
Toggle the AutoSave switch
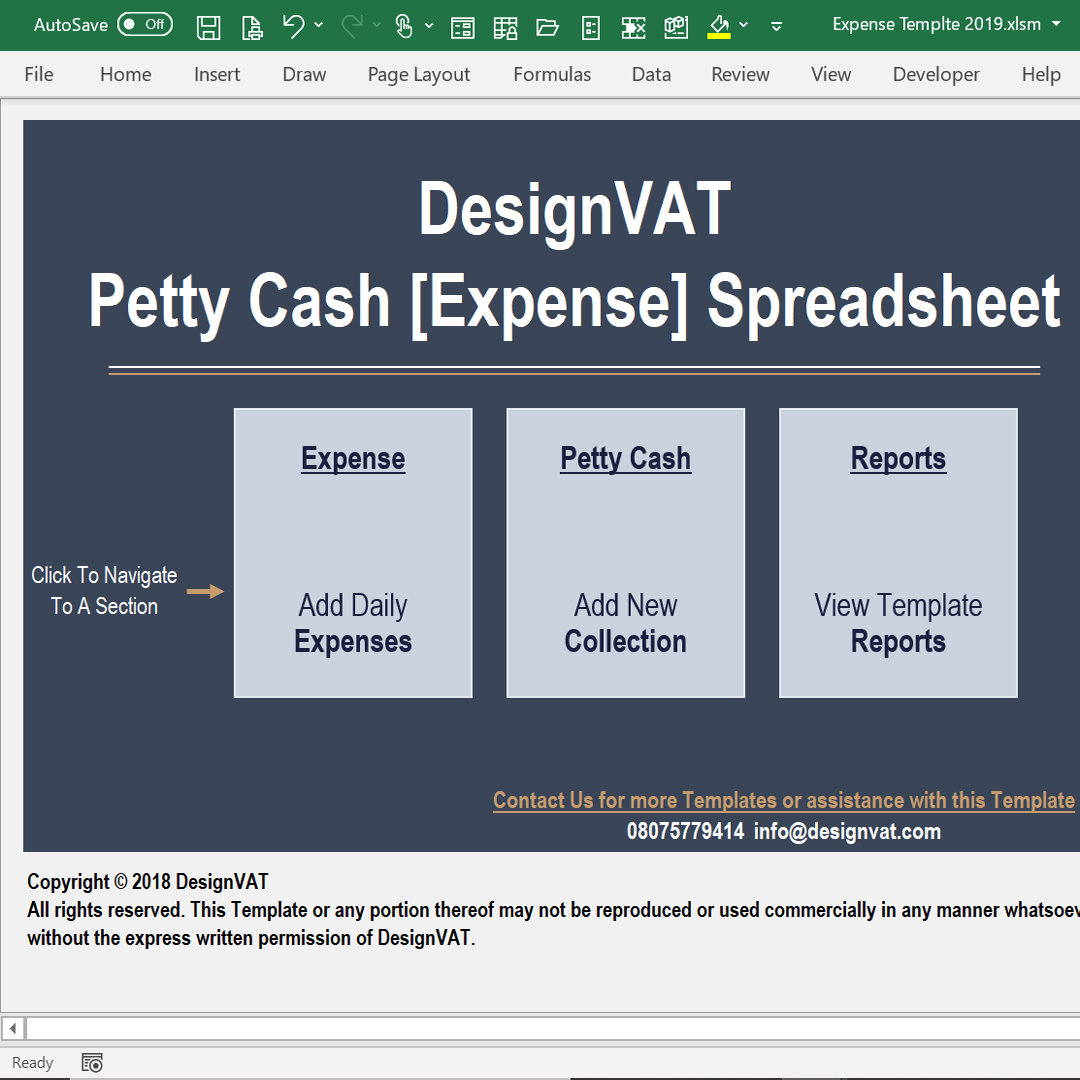(145, 25)
